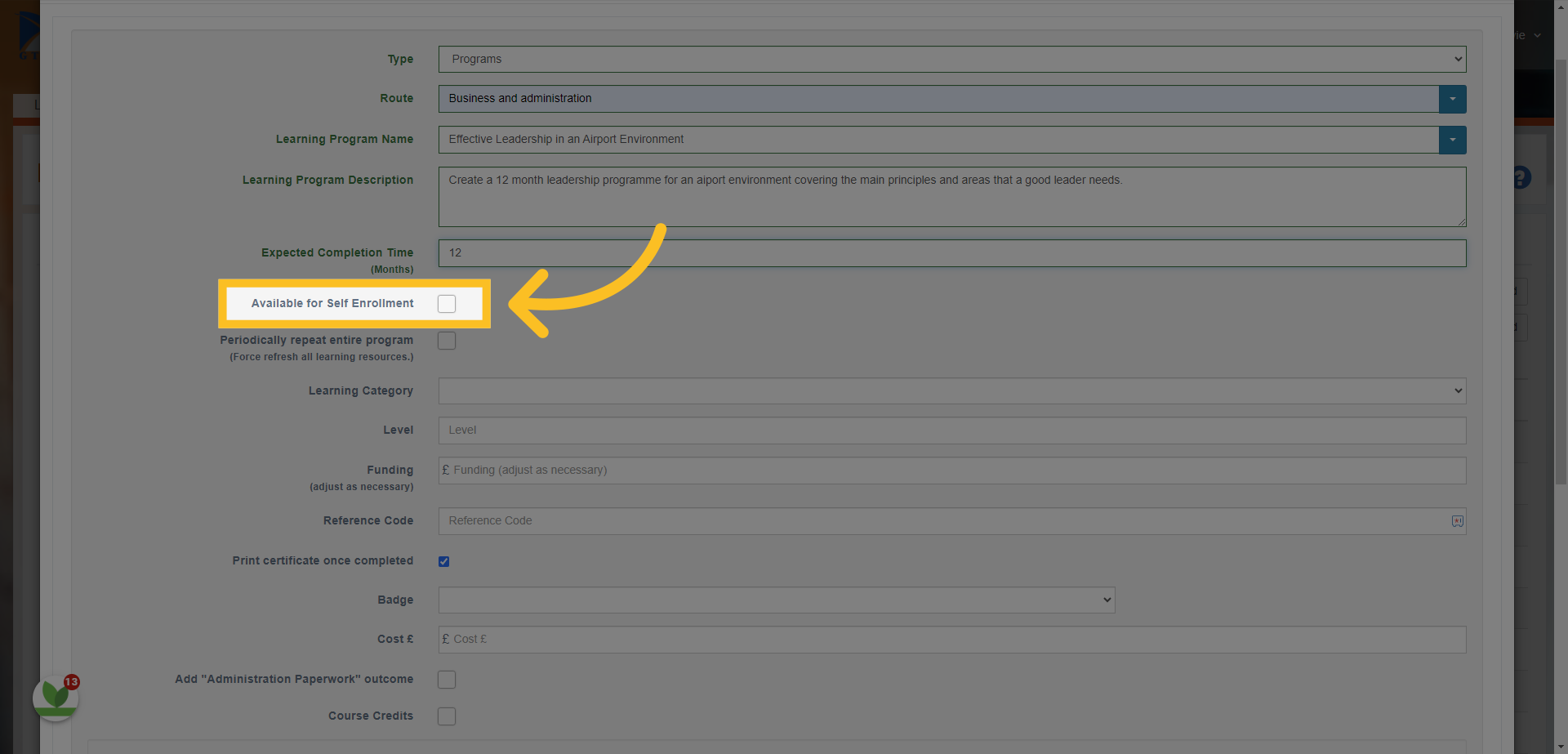Toggle the Course Credits checkbox
The image size is (1568, 754).
pyautogui.click(x=447, y=716)
